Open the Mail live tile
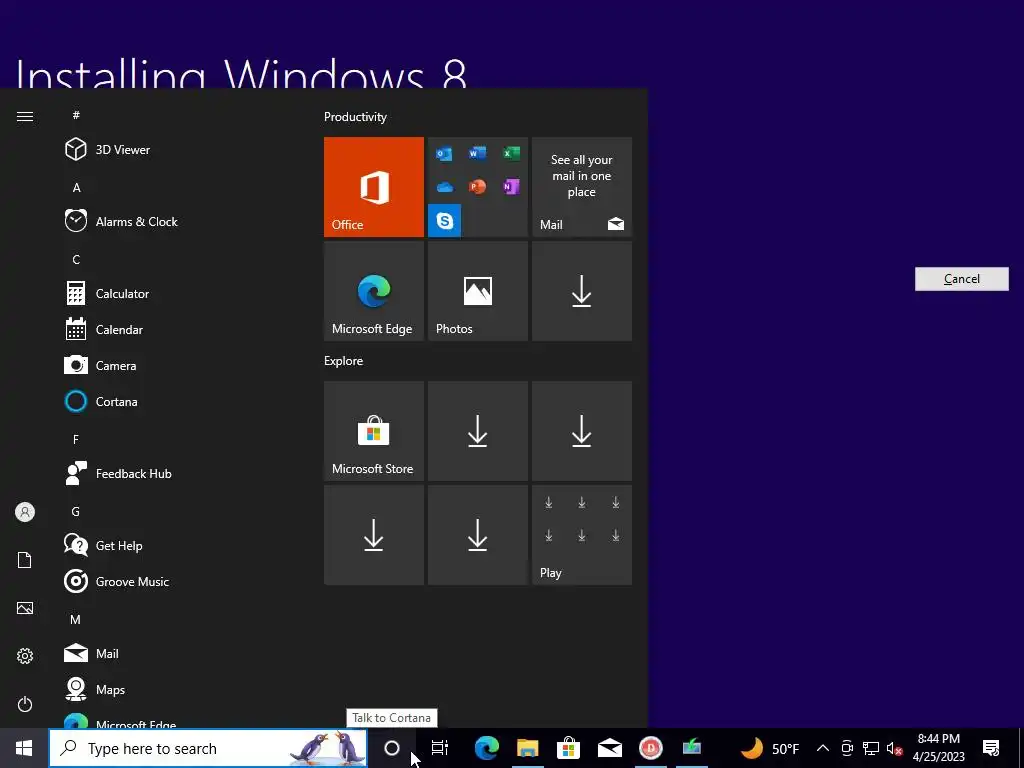This screenshot has width=1024, height=768. click(x=582, y=187)
